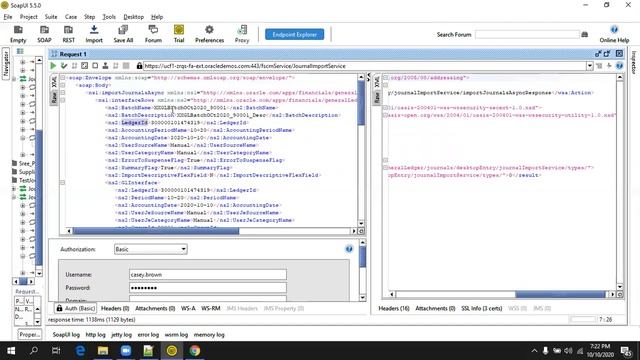Click the SoapUI taskbar icon
The image size is (640, 360).
point(171,351)
